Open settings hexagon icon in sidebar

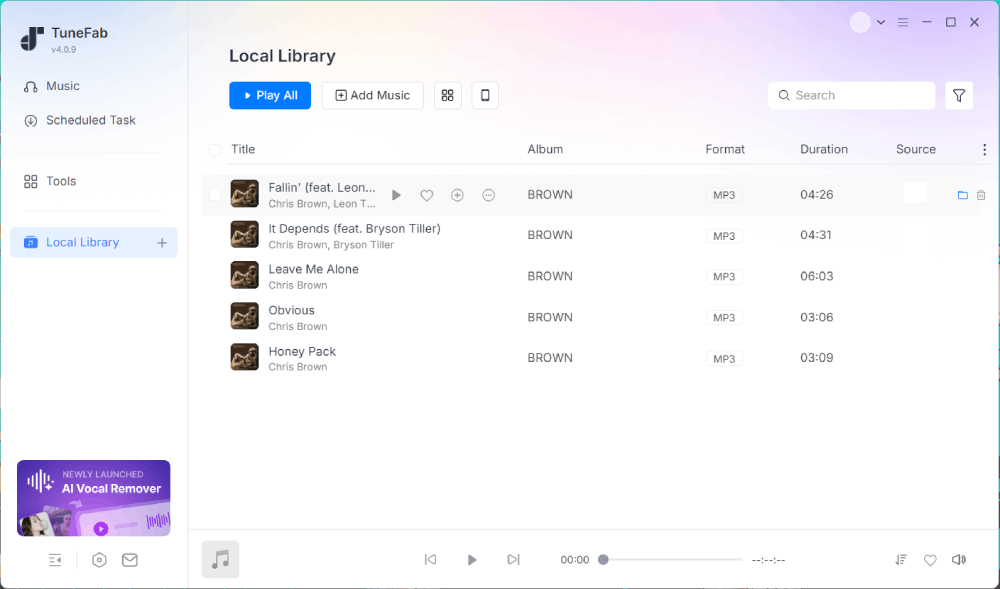[x=99, y=560]
